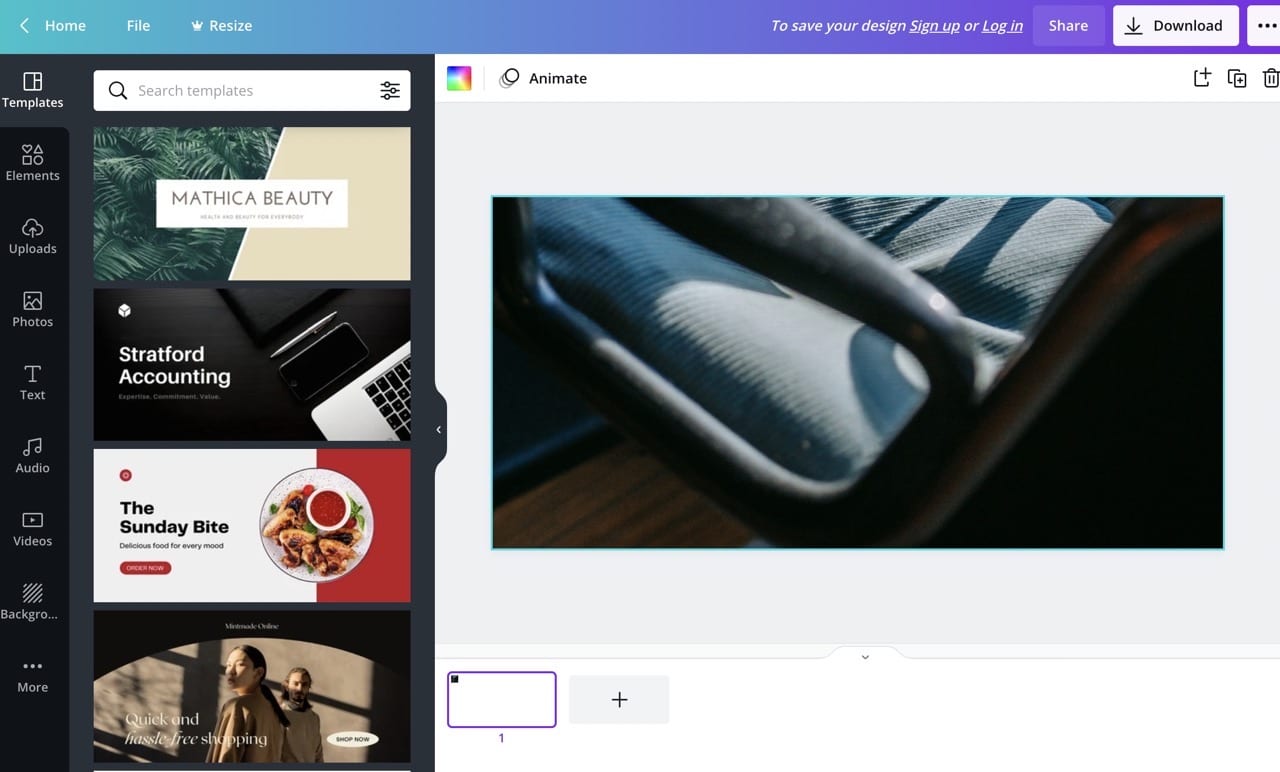Open the Text sidebar tab
The width and height of the screenshot is (1280, 772).
(33, 382)
